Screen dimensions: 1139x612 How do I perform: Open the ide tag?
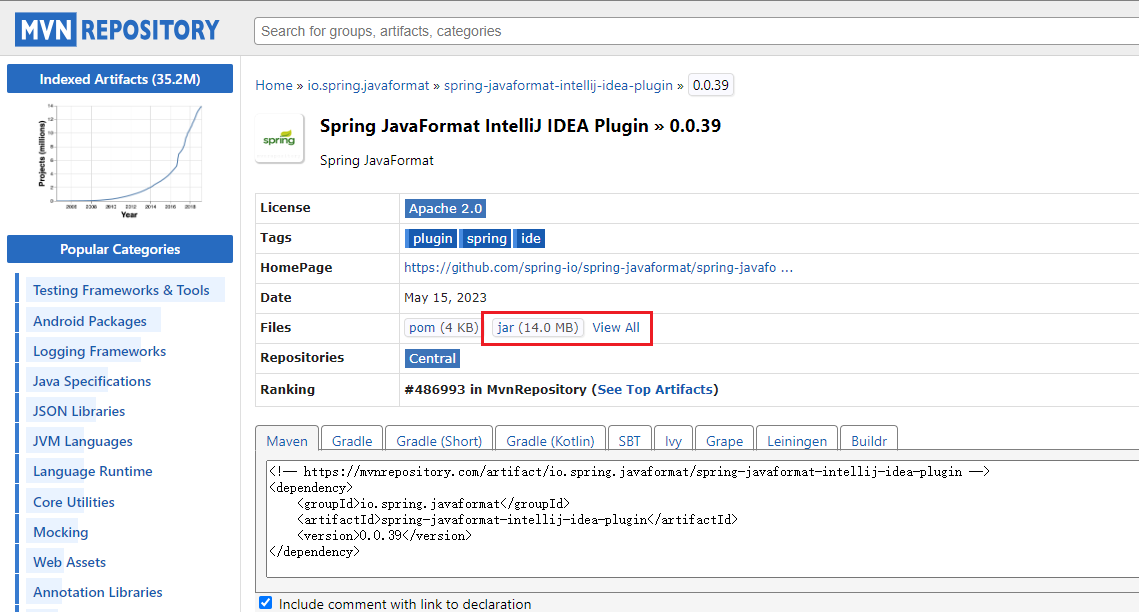(530, 238)
